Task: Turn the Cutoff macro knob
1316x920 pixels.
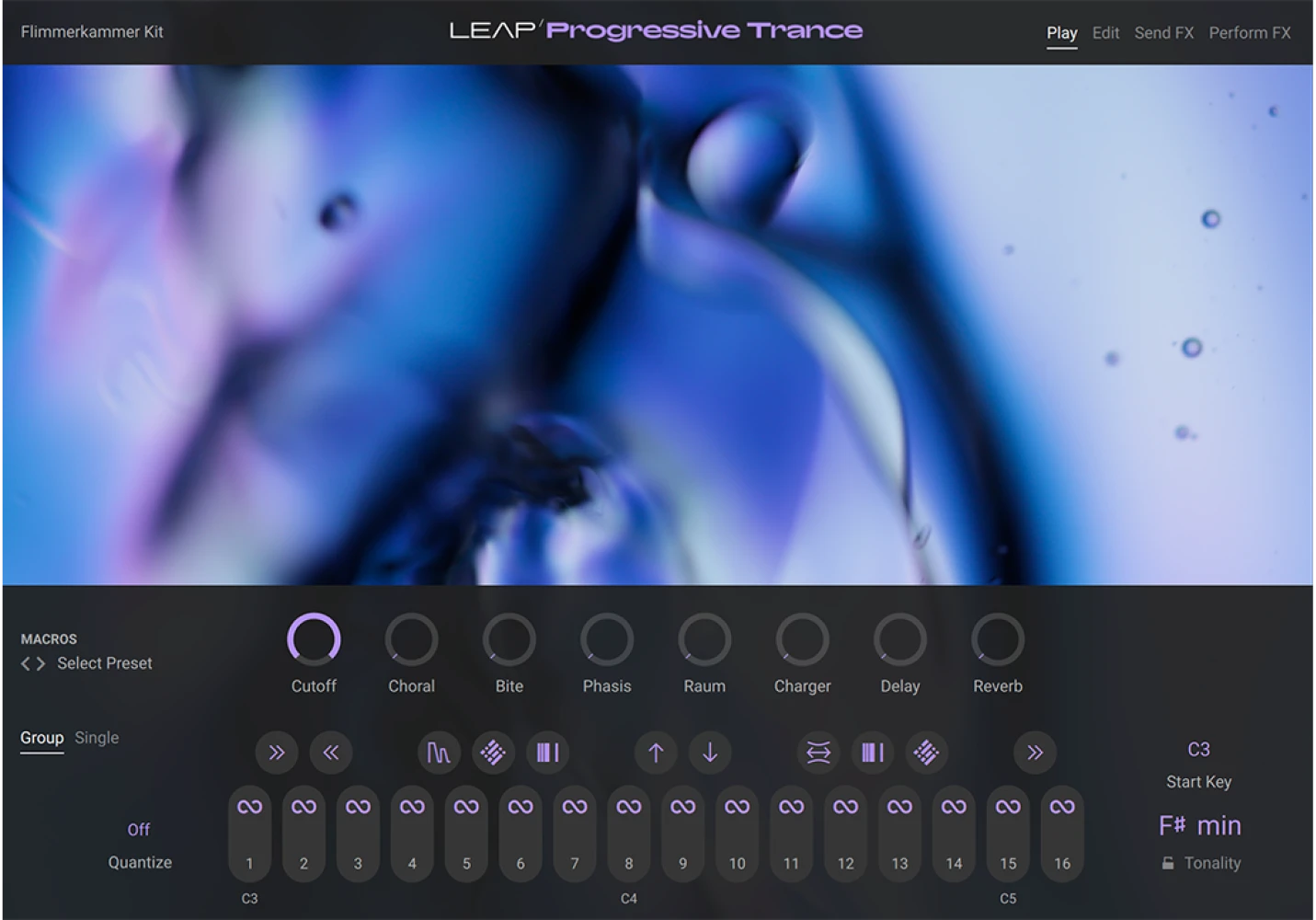Action: (314, 638)
